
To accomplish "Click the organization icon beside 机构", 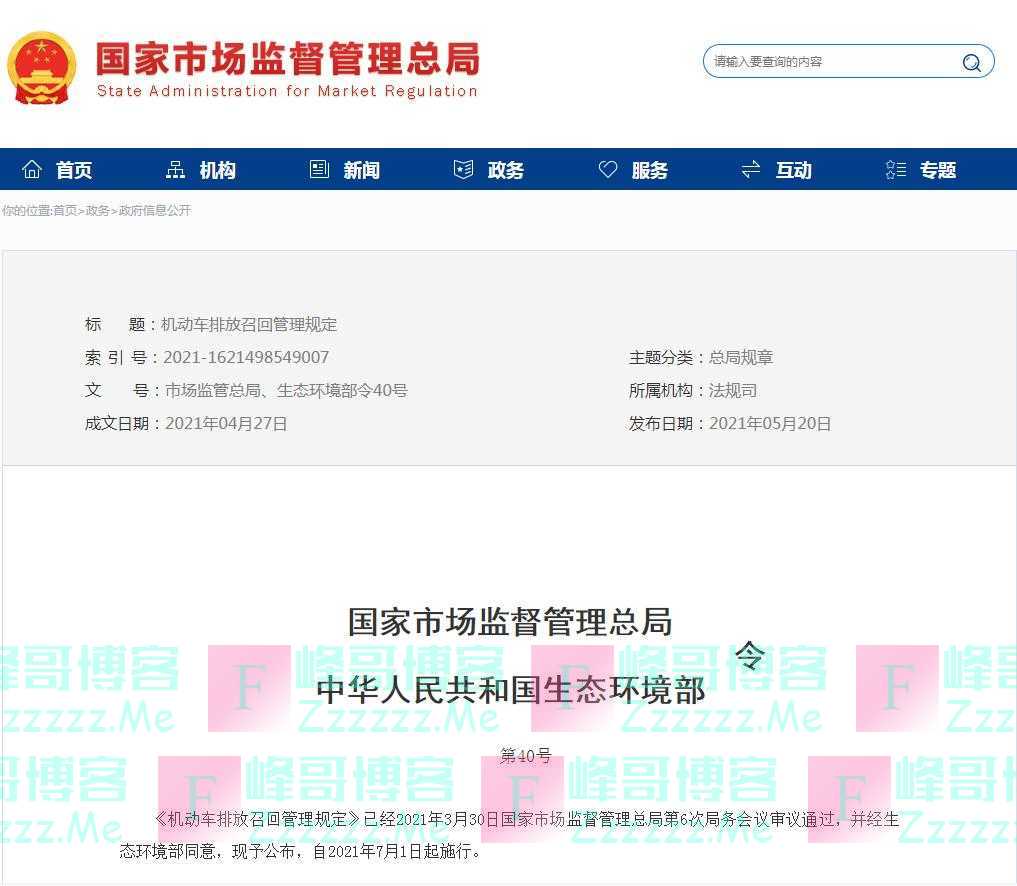I will pyautogui.click(x=175, y=170).
